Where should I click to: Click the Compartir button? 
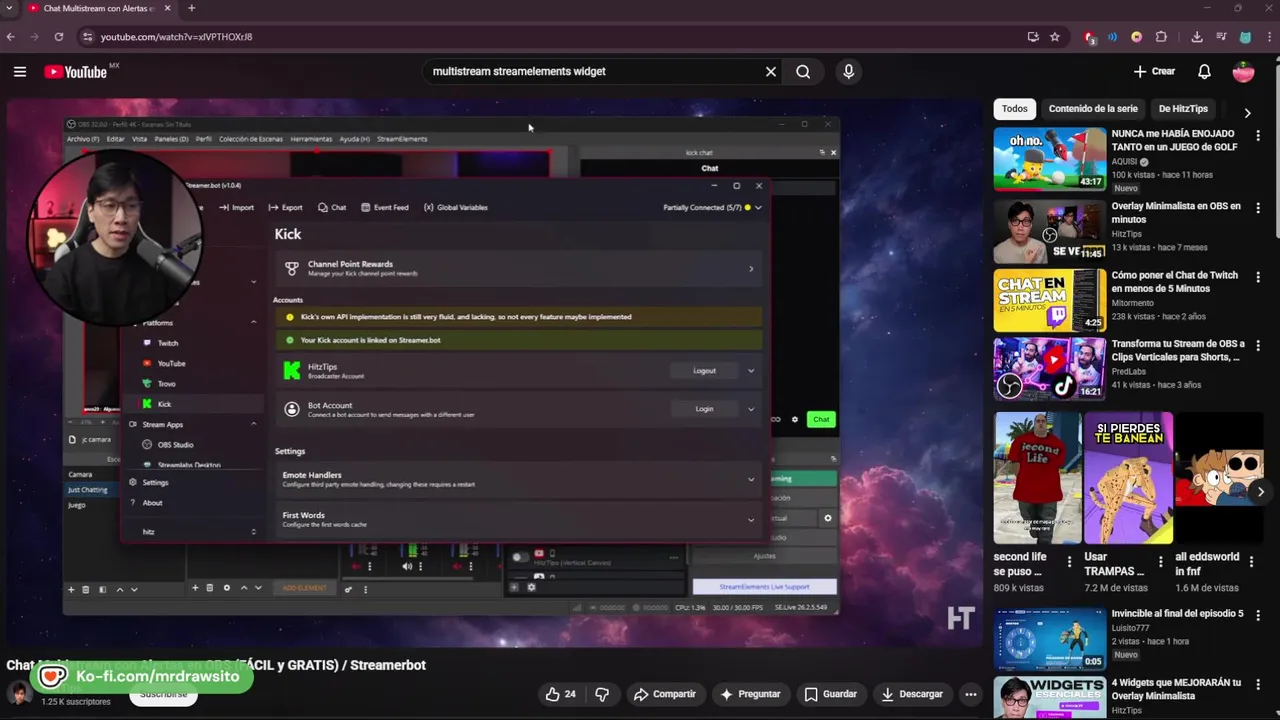pyautogui.click(x=665, y=694)
